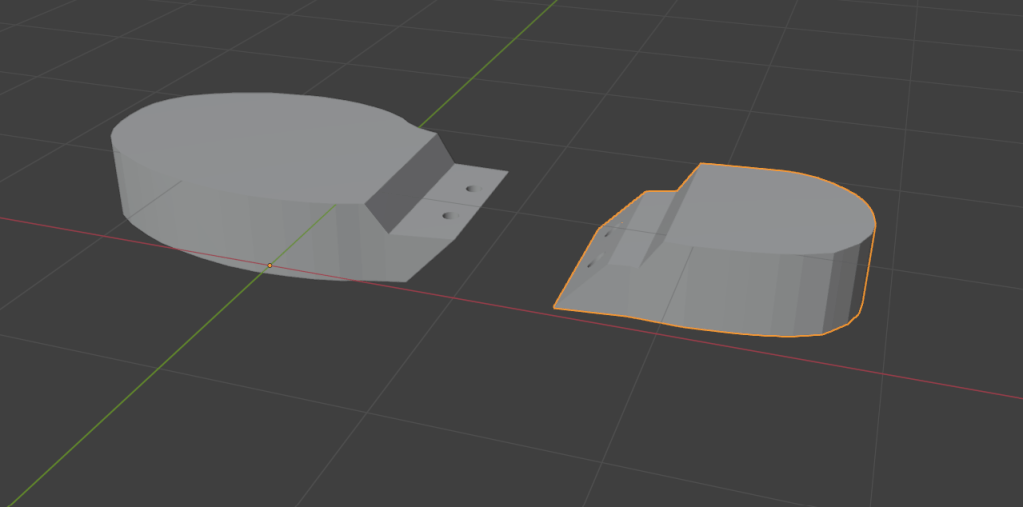The width and height of the screenshot is (1023, 507).
Task: Click the orange origin dot at axis intersection
Action: coord(269,265)
